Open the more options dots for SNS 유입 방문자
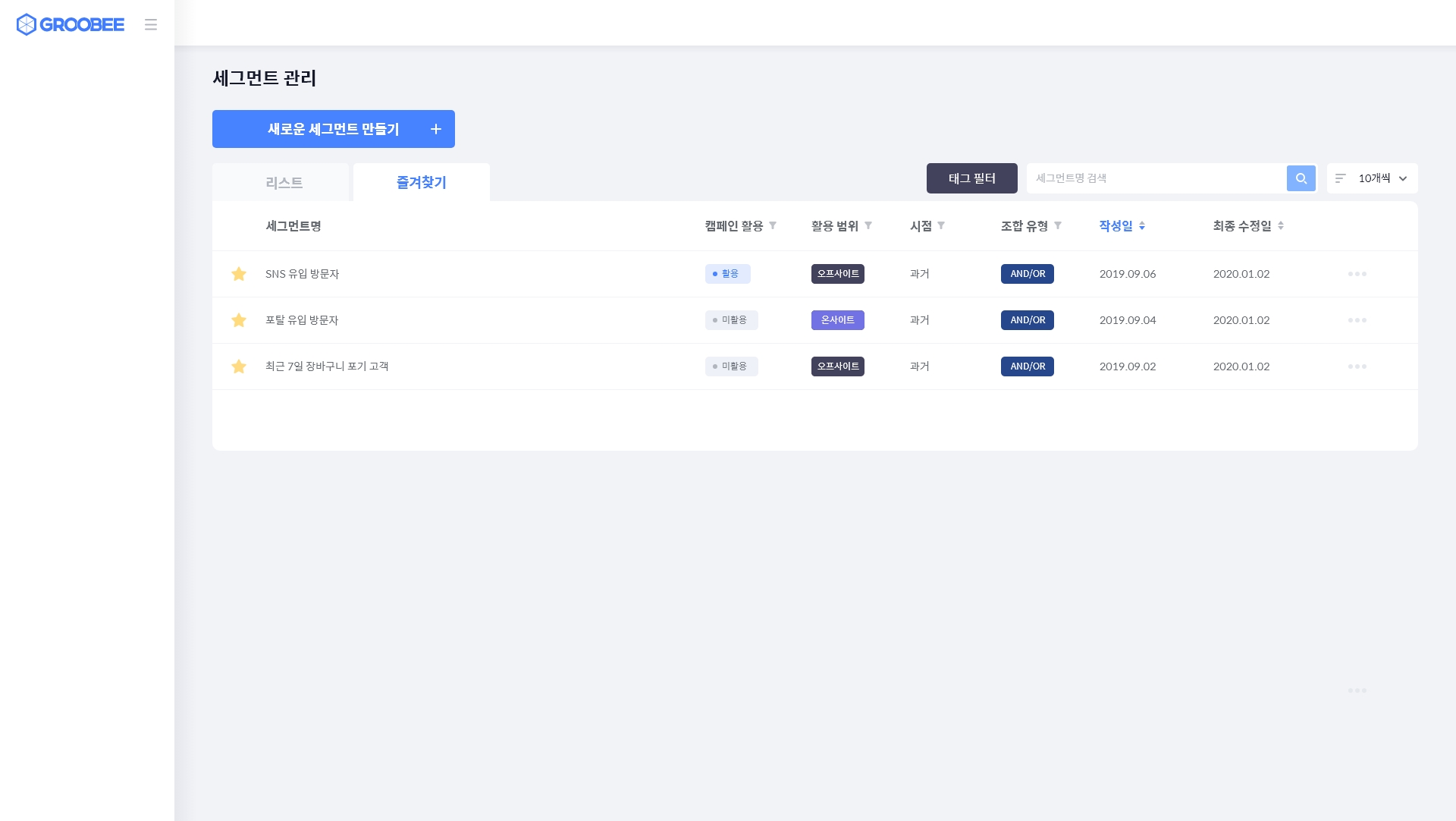 (x=1357, y=274)
